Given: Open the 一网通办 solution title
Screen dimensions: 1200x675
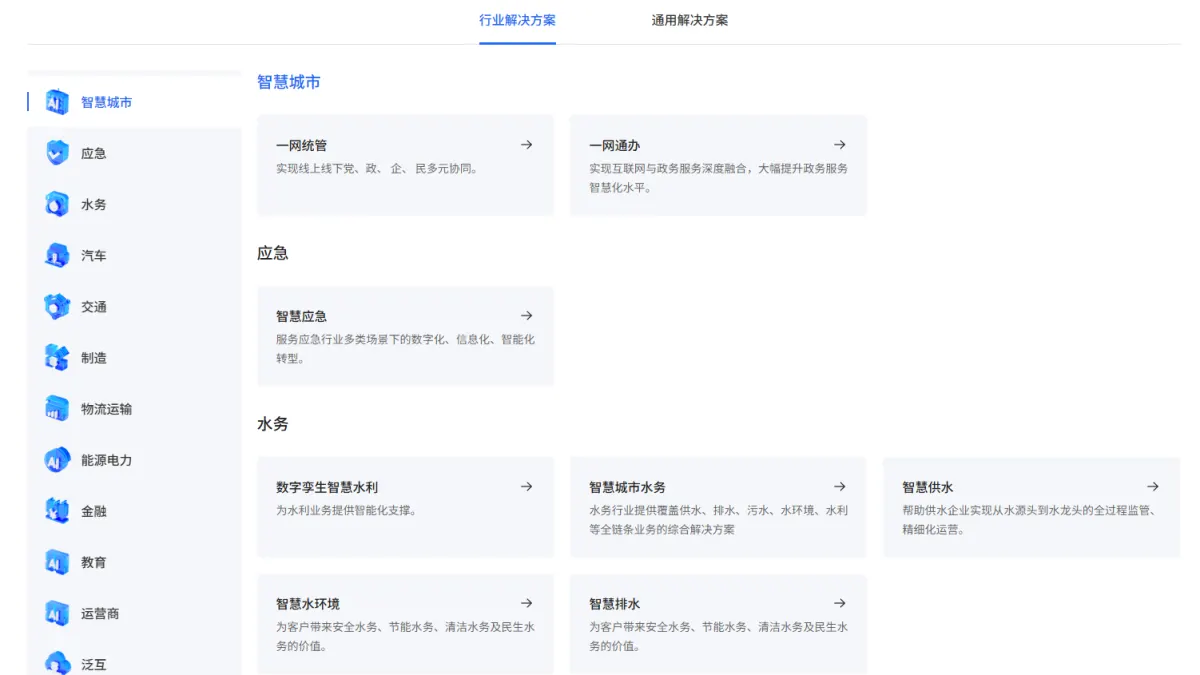Looking at the screenshot, I should coord(615,146).
